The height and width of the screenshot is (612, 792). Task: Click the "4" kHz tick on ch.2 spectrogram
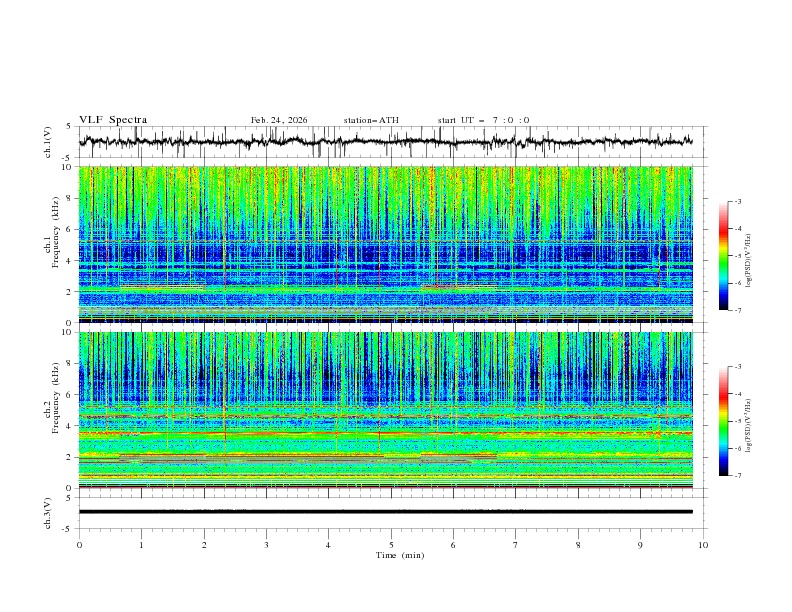(70, 426)
